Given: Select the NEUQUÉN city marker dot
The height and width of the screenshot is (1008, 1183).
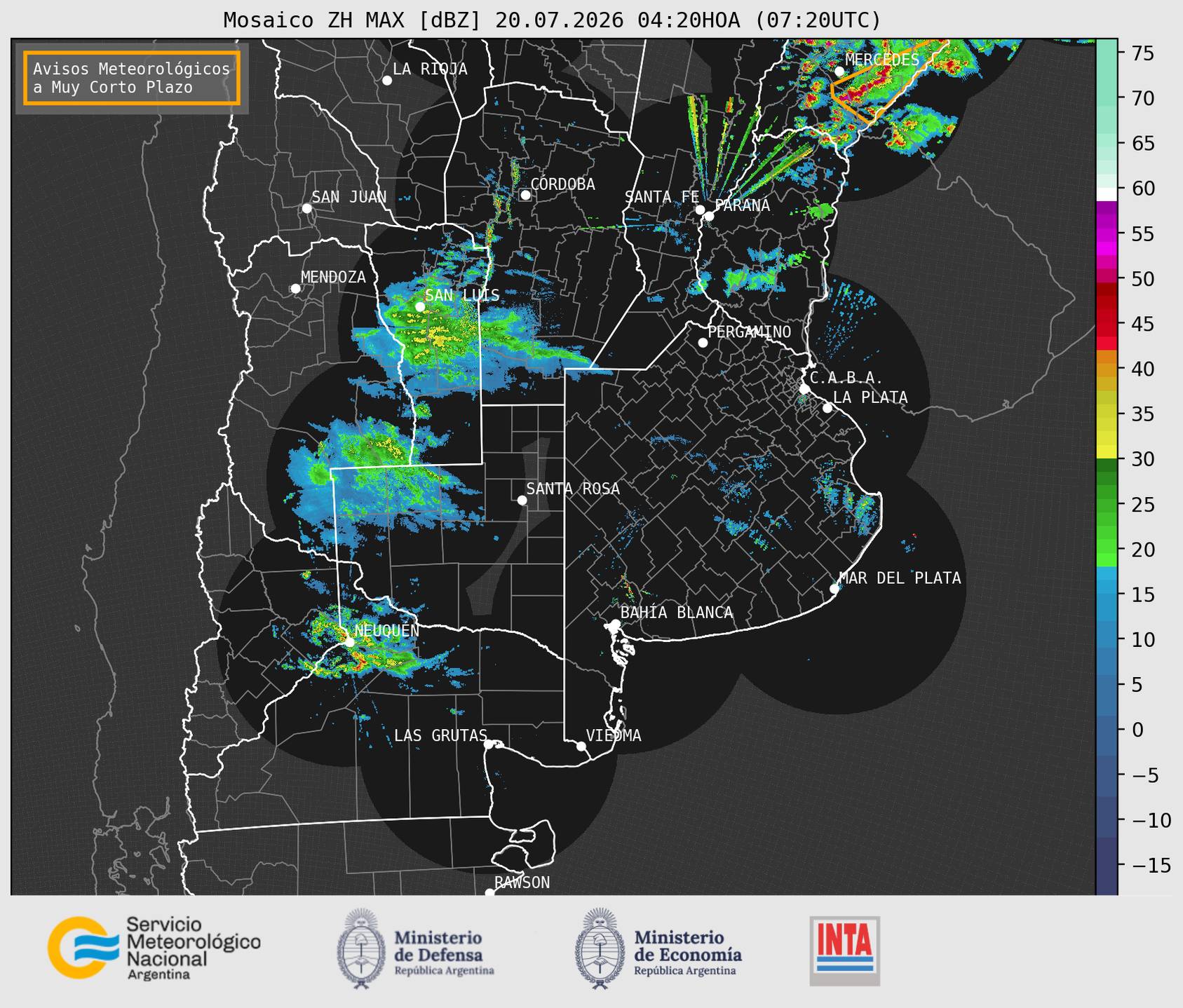Looking at the screenshot, I should [x=349, y=641].
